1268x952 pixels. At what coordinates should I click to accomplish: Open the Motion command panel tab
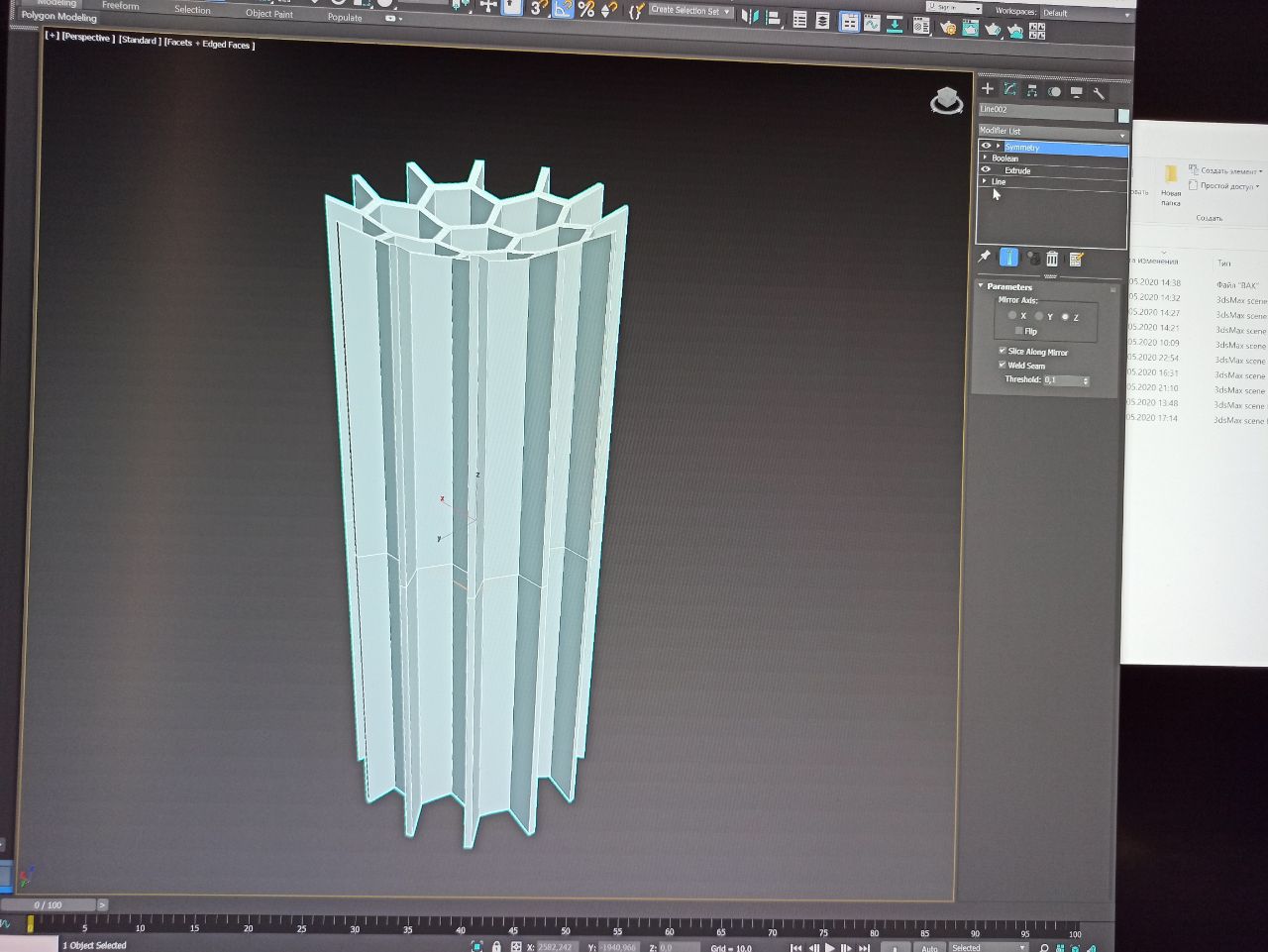(1054, 91)
